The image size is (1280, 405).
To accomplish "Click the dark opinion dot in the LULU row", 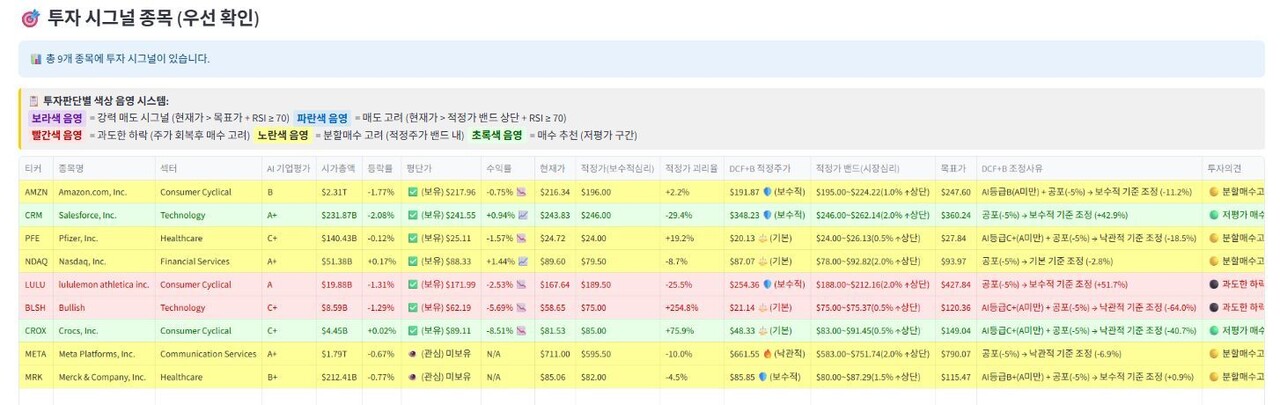I will pos(1214,284).
